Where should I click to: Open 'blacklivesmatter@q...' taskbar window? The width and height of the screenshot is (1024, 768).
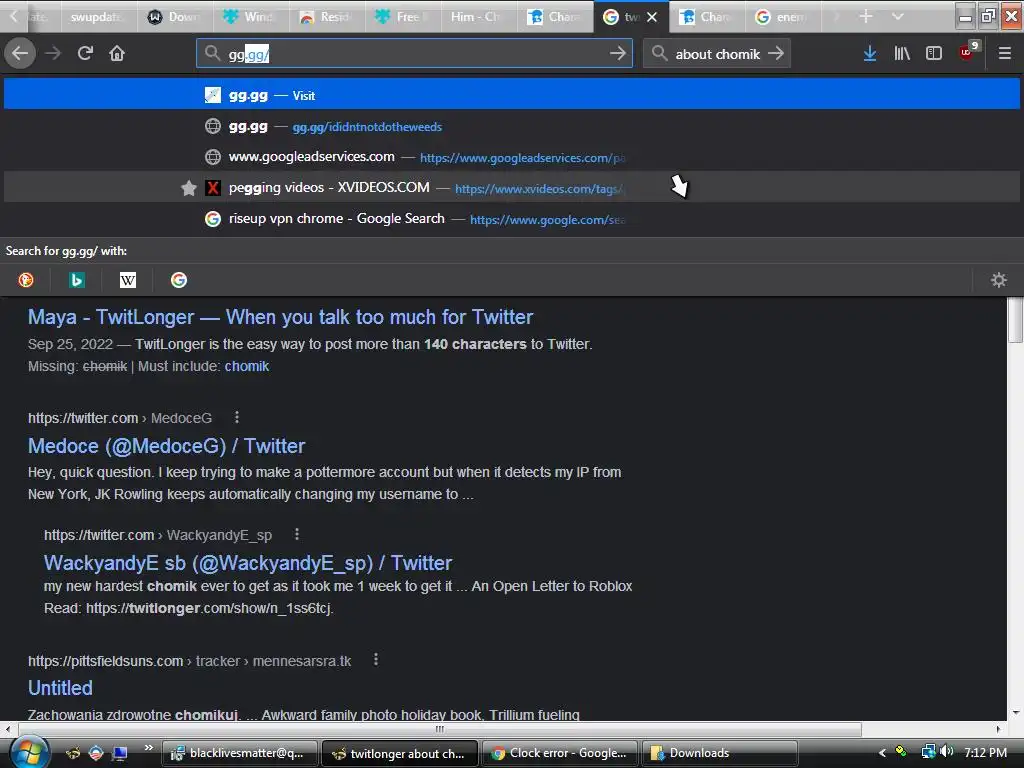click(240, 753)
